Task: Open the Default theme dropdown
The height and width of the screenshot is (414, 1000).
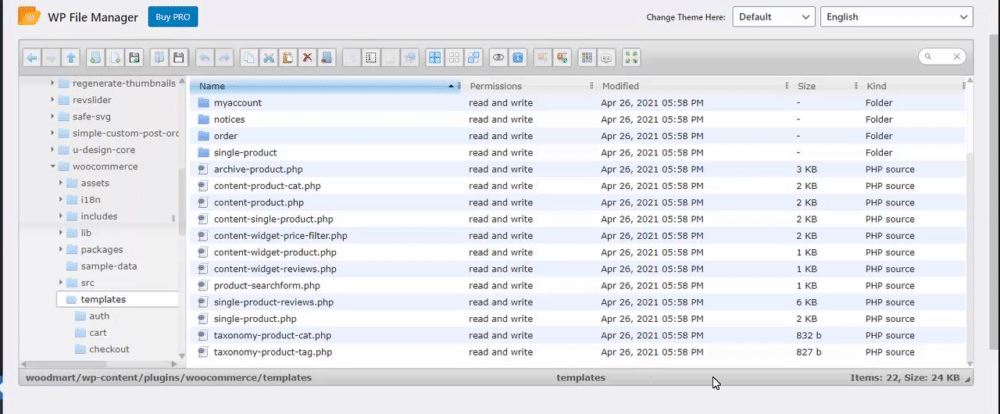Action: tap(774, 17)
